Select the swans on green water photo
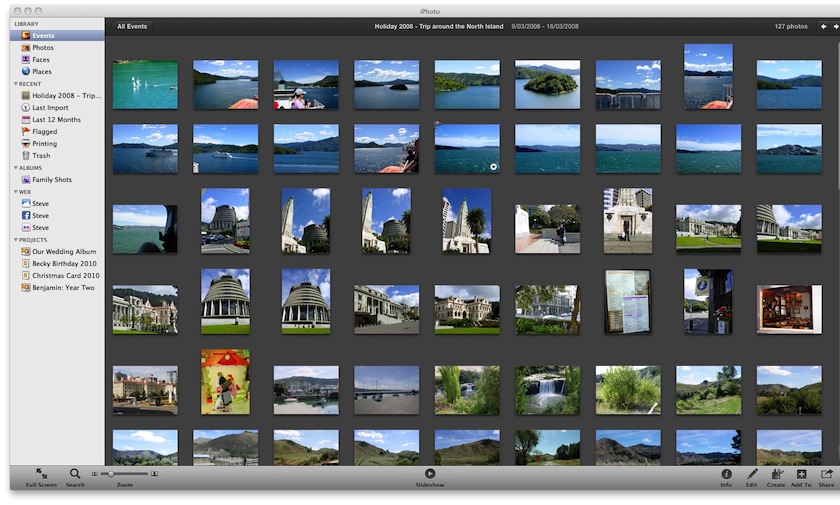The image size is (840, 505). pyautogui.click(x=145, y=85)
